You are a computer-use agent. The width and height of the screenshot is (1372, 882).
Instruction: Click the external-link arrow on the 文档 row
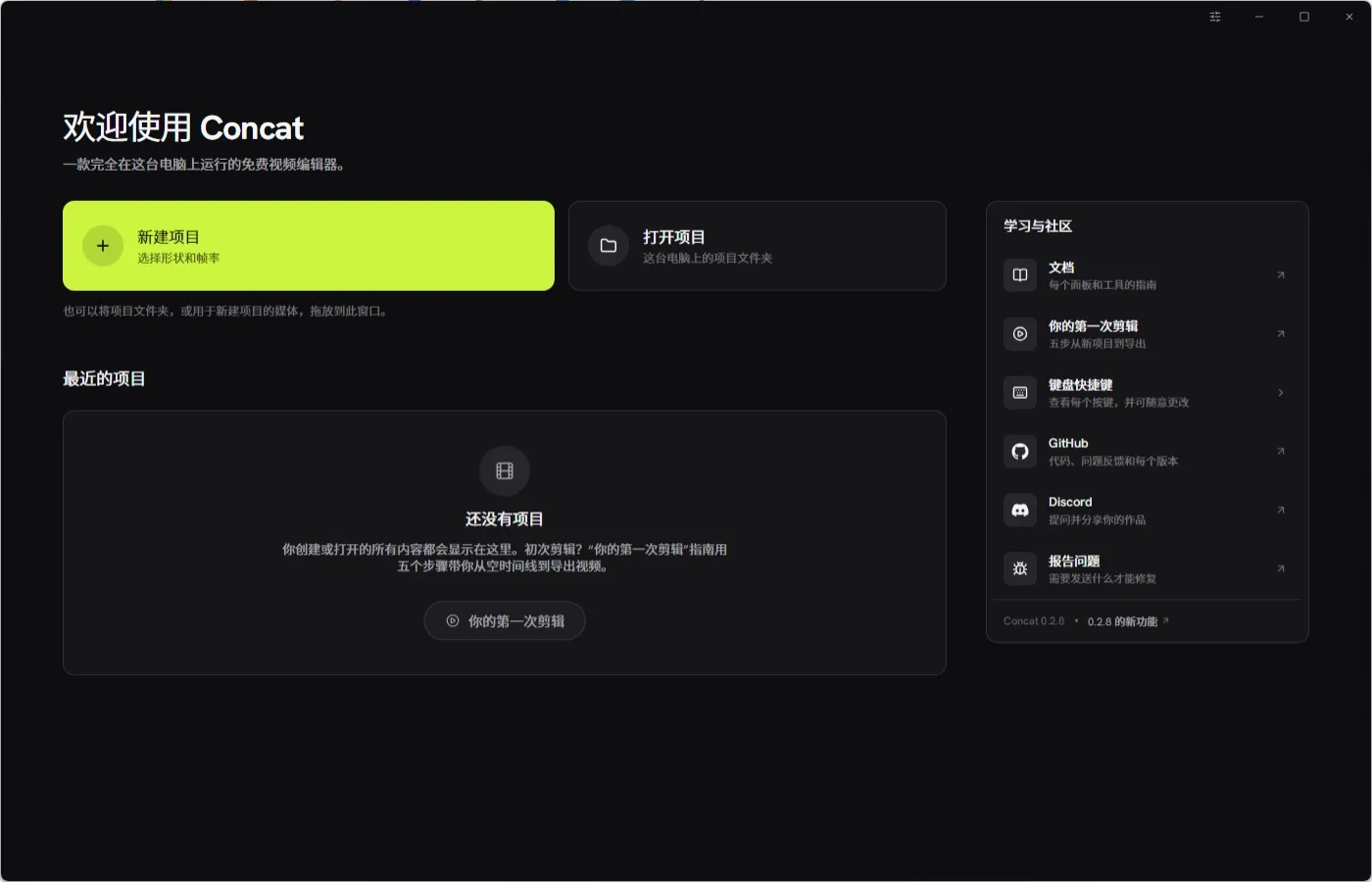1281,275
